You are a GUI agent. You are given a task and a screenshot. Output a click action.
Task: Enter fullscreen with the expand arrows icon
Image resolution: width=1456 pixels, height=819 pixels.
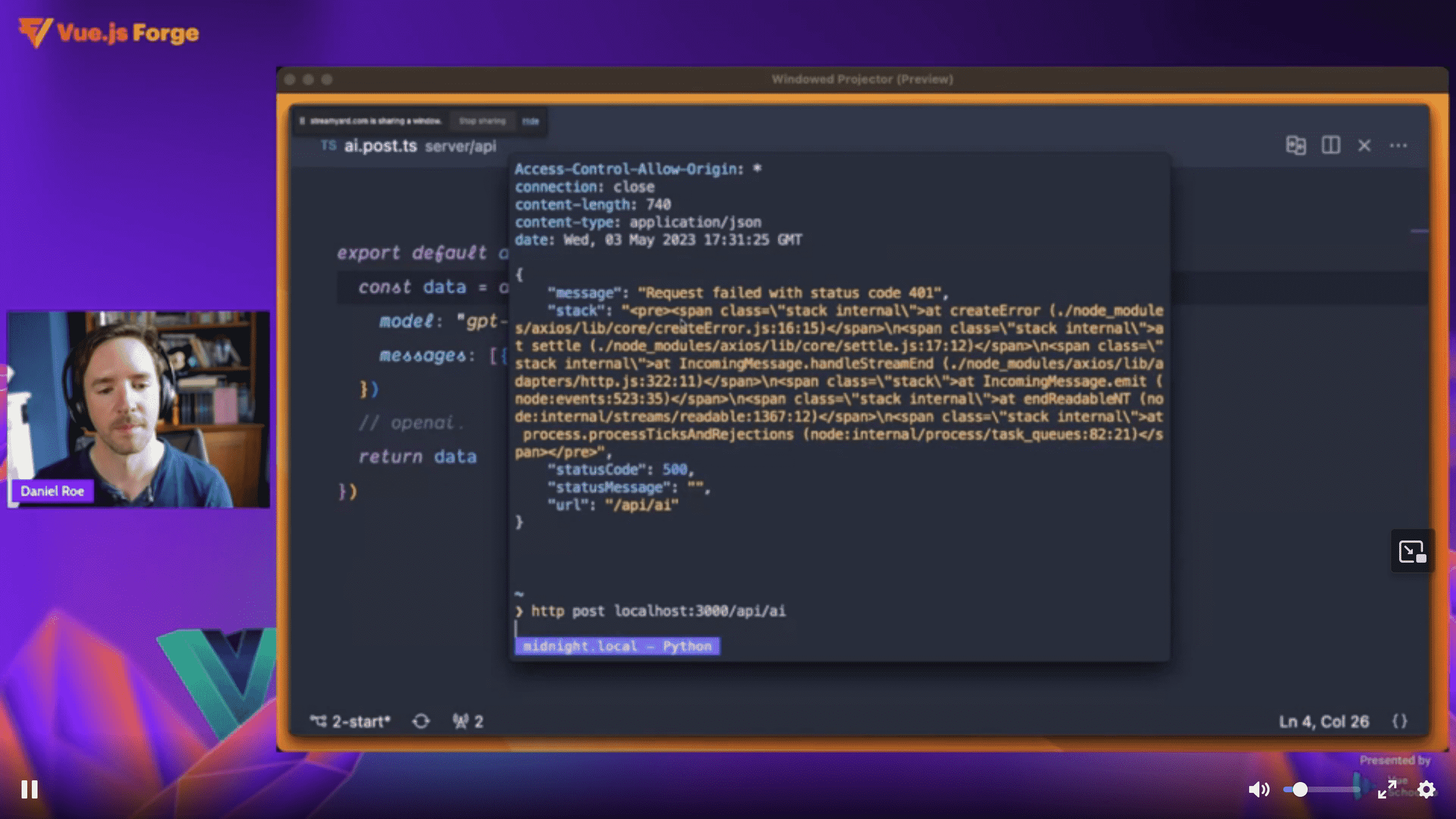(x=1387, y=789)
